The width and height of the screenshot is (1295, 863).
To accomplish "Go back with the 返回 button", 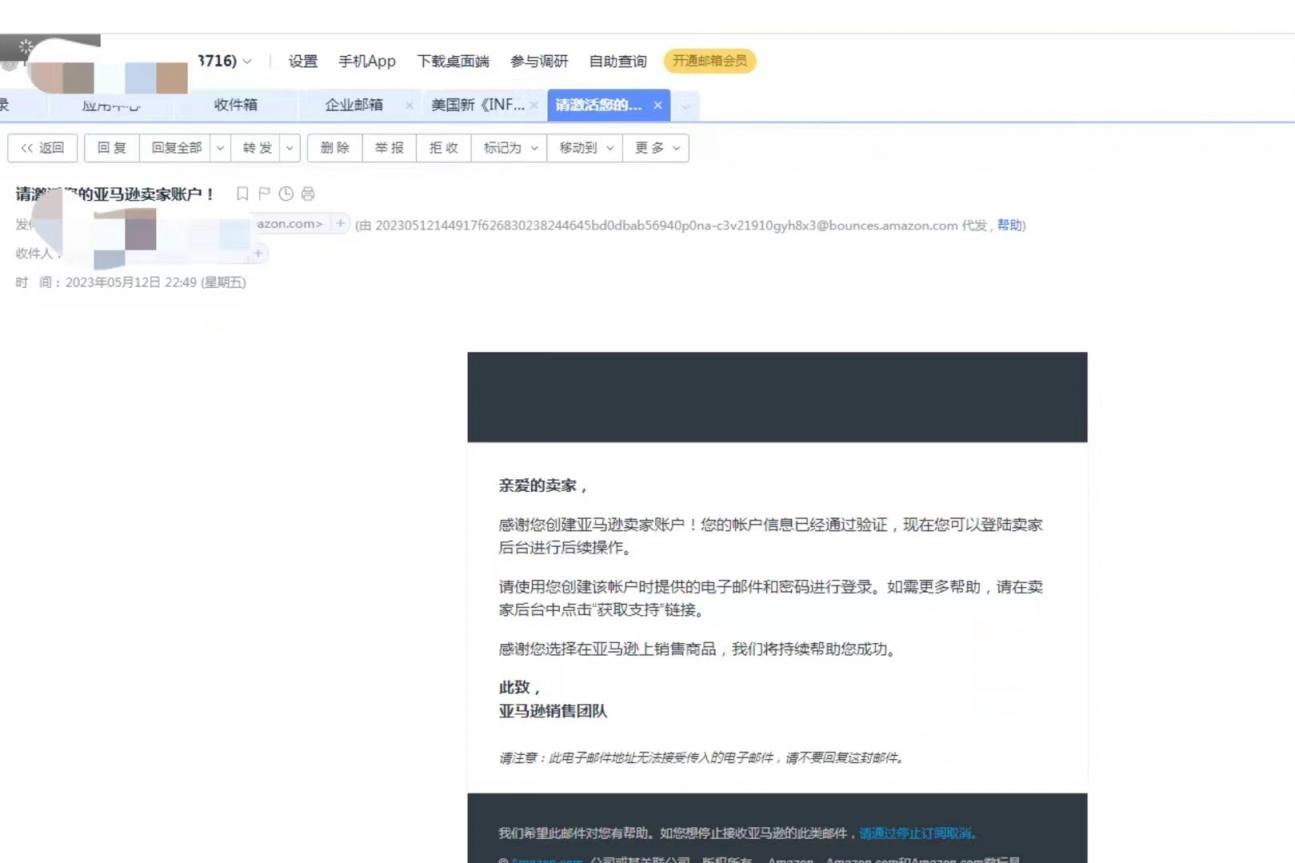I will [x=42, y=148].
